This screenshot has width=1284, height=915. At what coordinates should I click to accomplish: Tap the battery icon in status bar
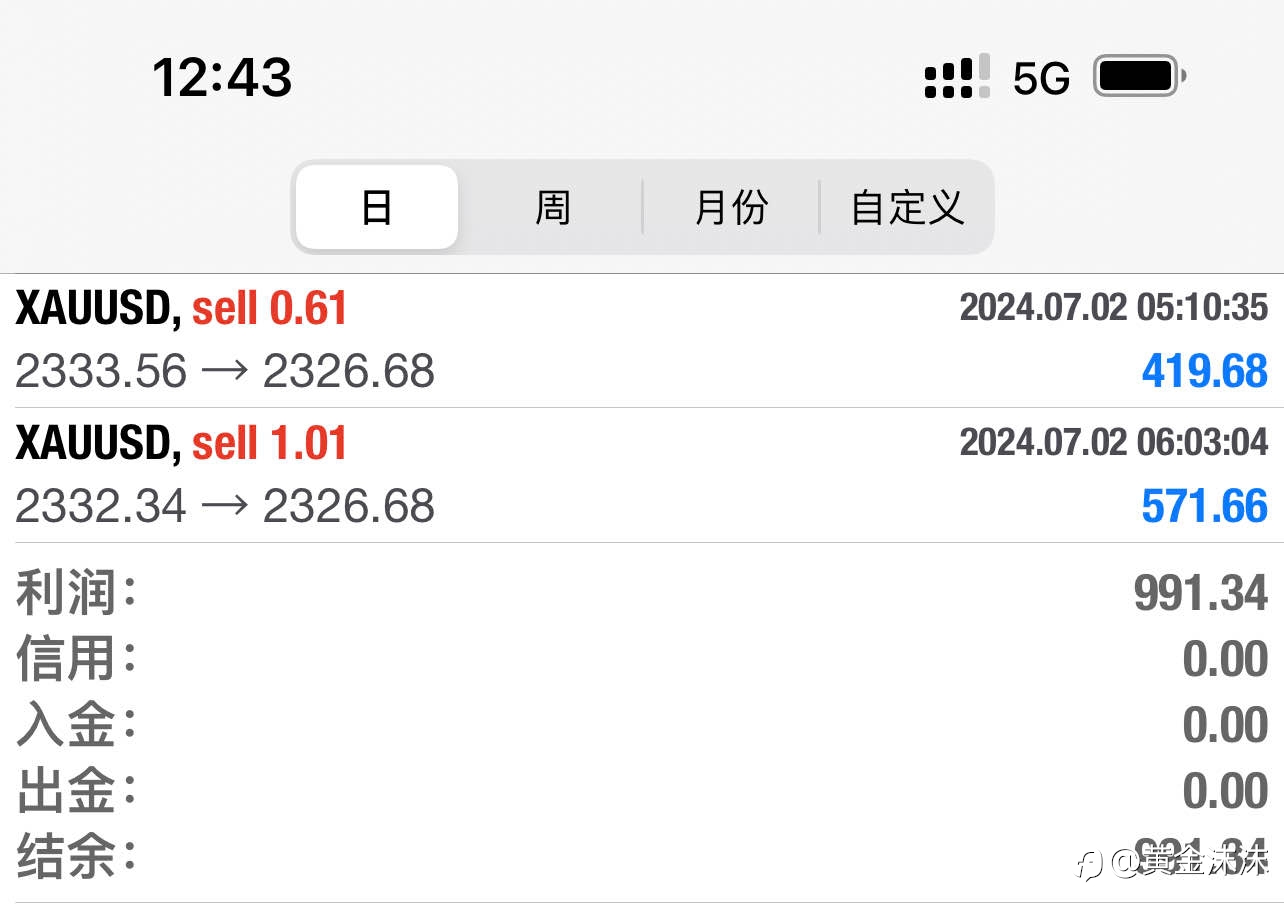[x=1139, y=76]
